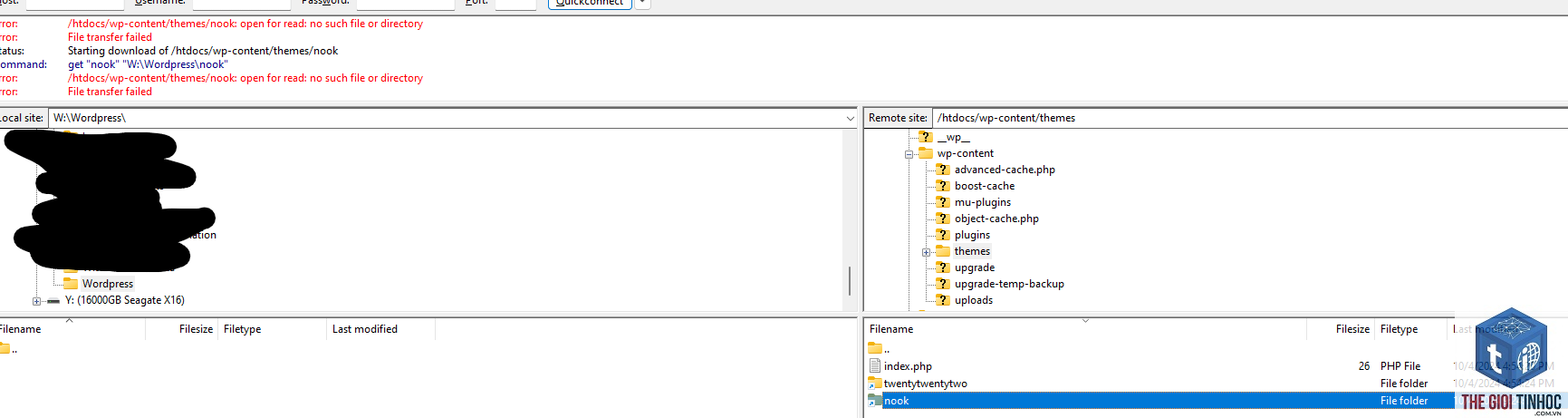1568x418 pixels.
Task: Select upgrade-temp-backup in the remote tree
Action: (x=1009, y=284)
